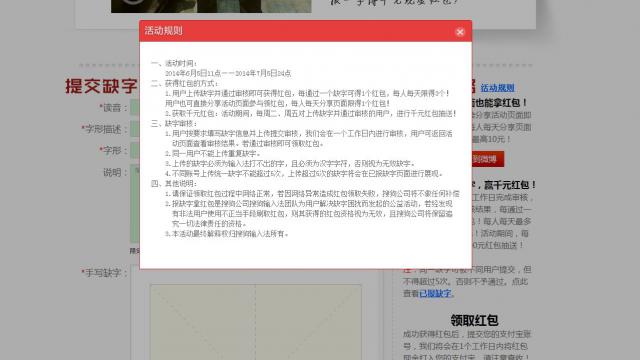Open the 已报缺字 link

(x=435, y=293)
